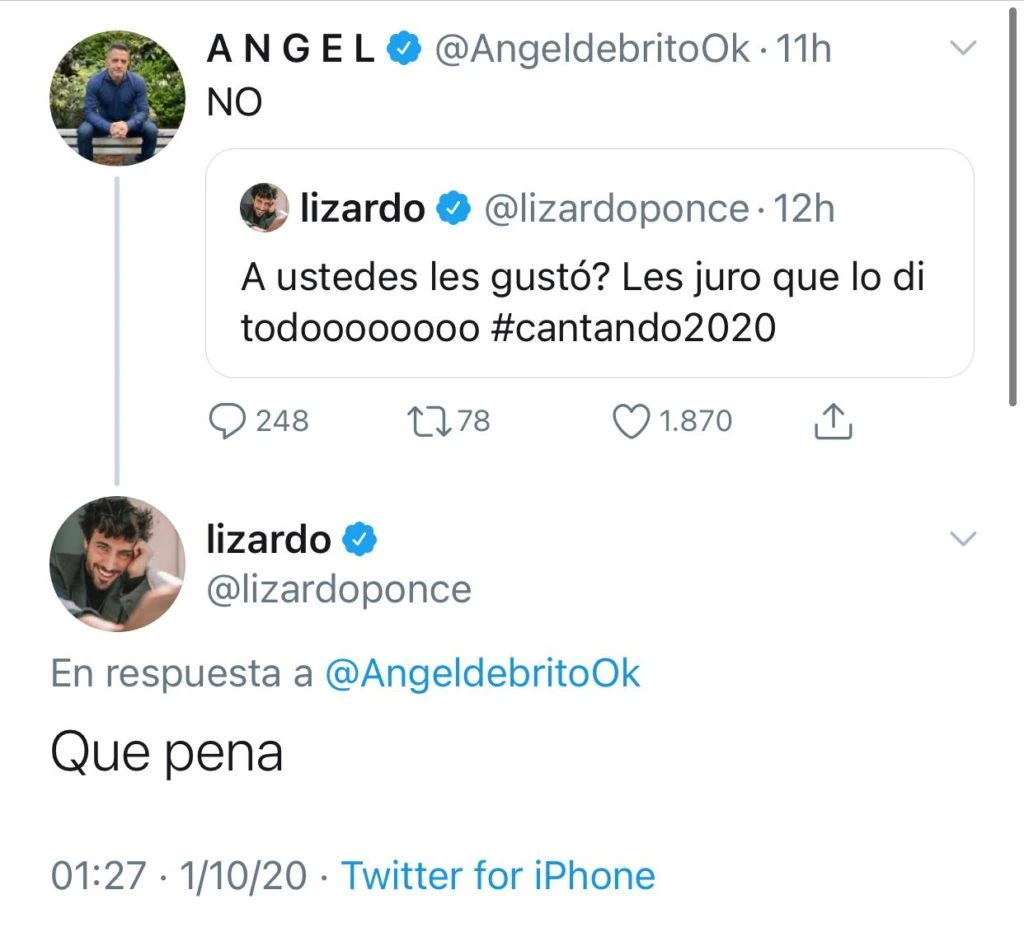The height and width of the screenshot is (932, 1024).
Task: Click the verified badge beside lizardo reply
Action: [360, 540]
